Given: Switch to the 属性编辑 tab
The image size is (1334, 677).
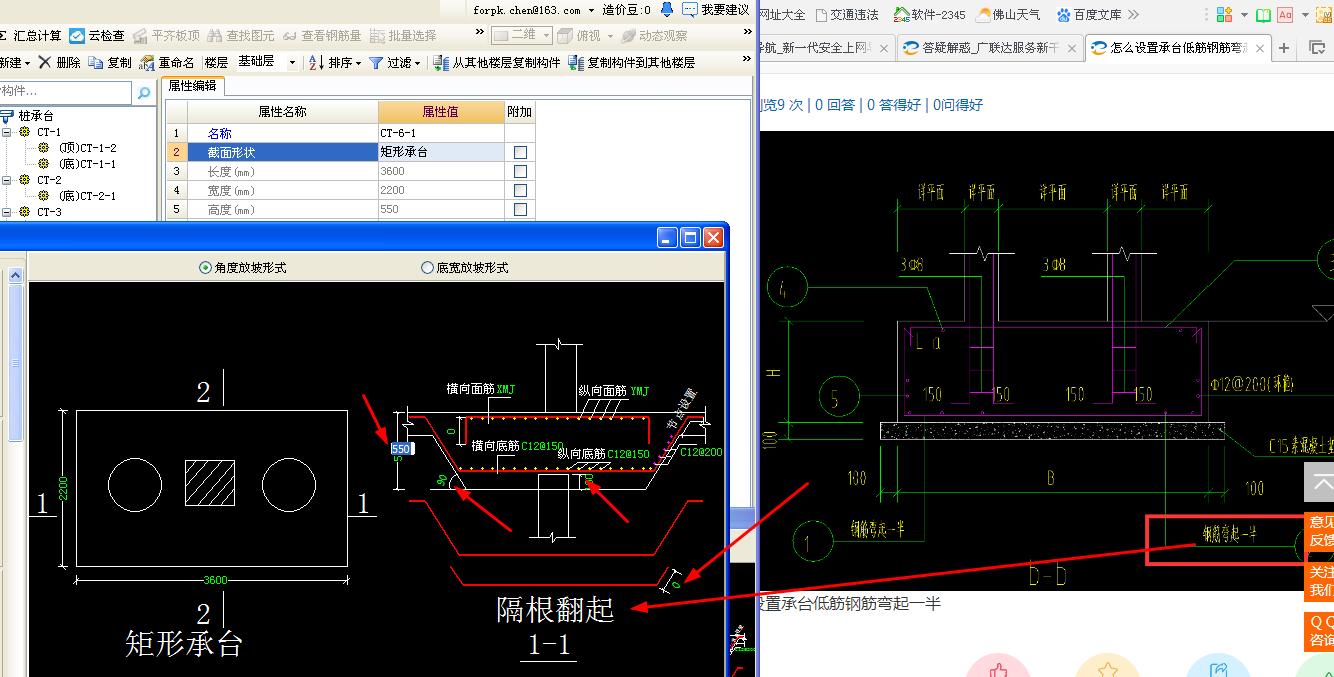Looking at the screenshot, I should 192,86.
